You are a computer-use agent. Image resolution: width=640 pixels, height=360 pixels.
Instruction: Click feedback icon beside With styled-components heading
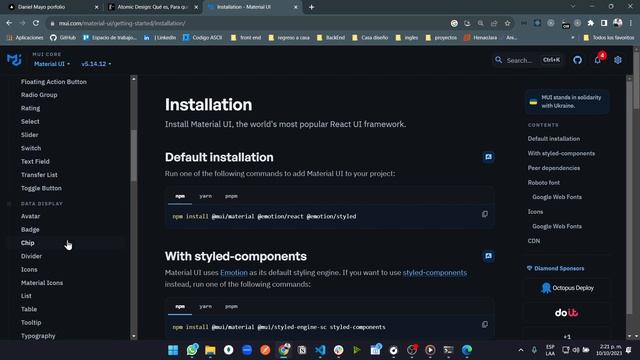pyautogui.click(x=489, y=256)
